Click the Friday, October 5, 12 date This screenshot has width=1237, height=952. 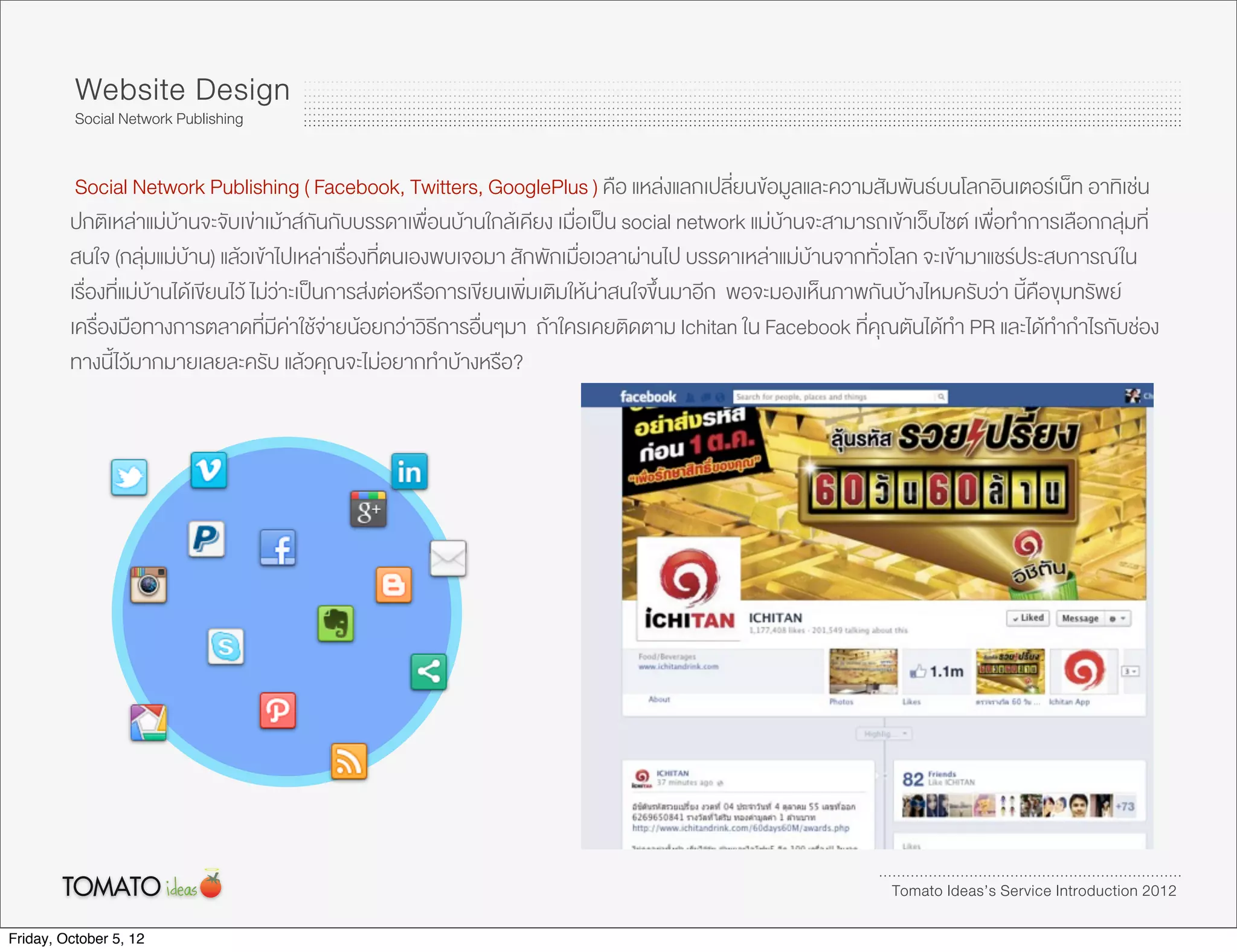(76, 939)
